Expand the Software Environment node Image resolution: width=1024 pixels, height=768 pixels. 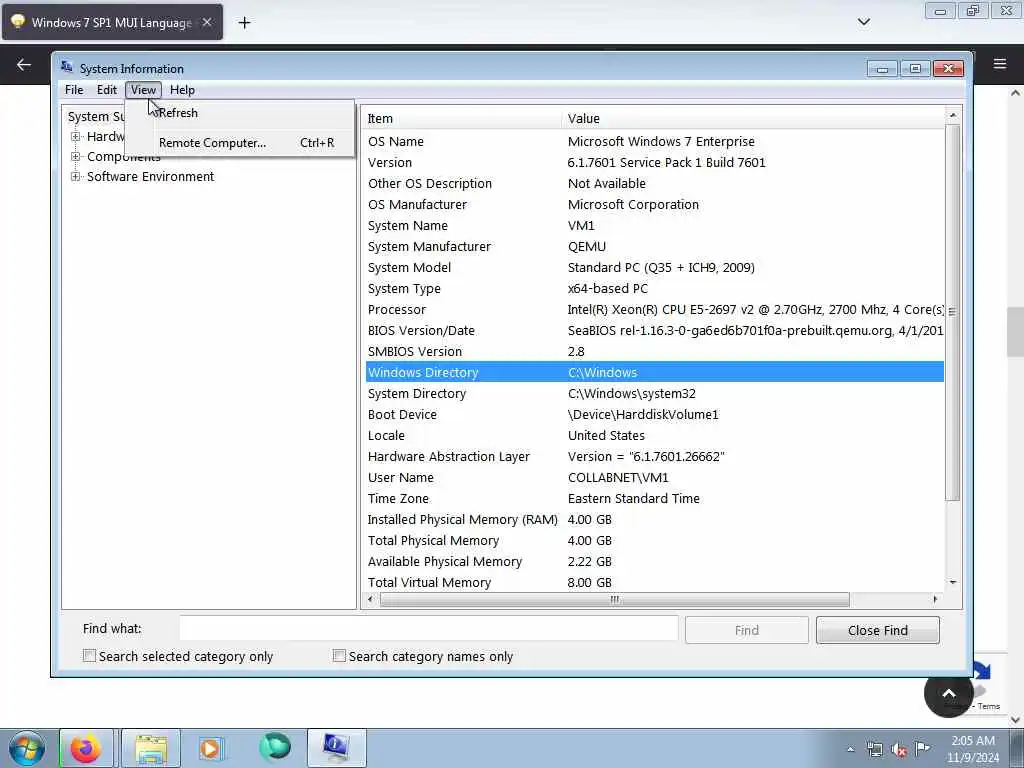pyautogui.click(x=76, y=176)
